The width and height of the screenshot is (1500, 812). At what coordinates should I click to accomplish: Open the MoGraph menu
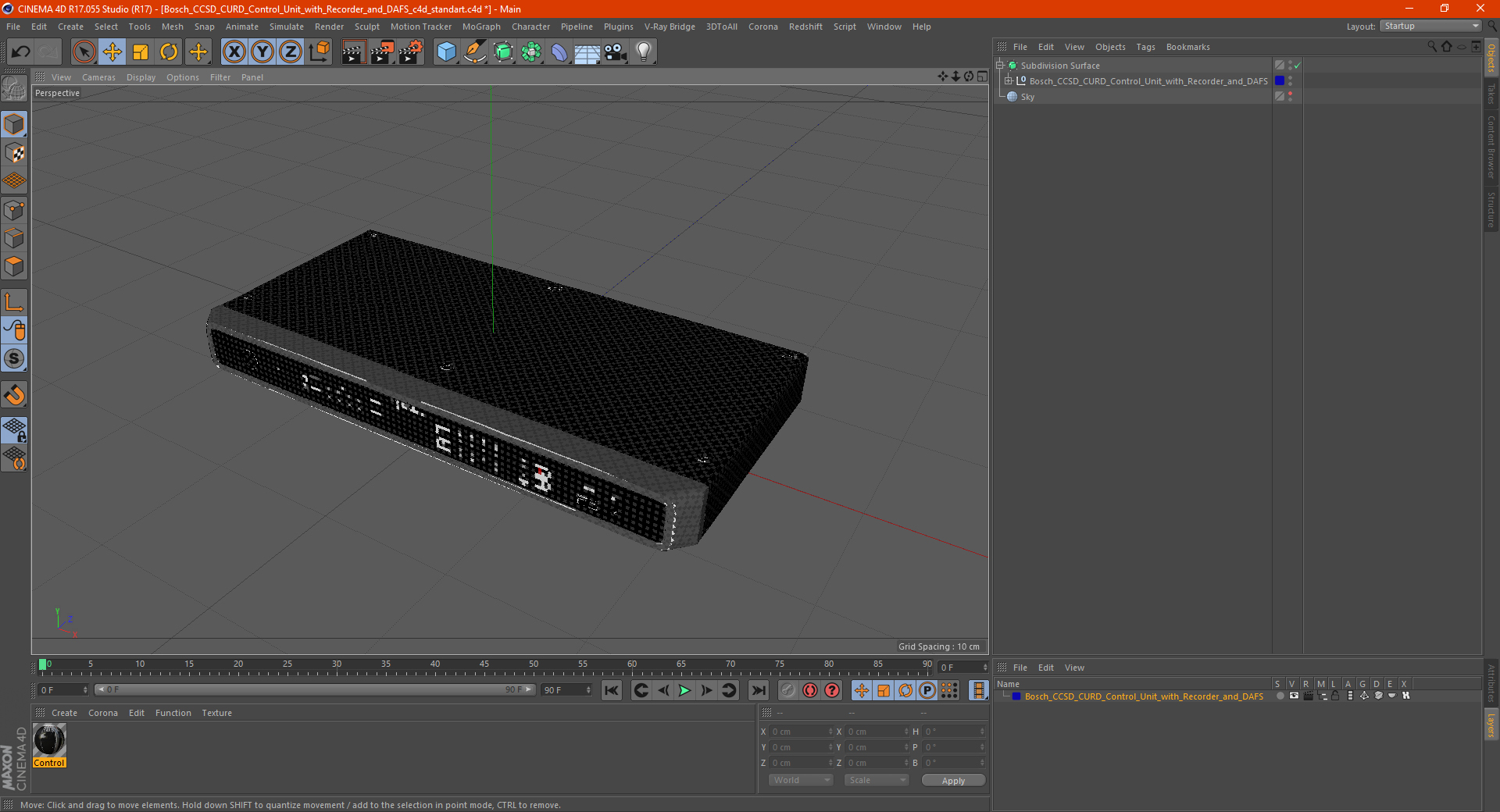point(481,27)
